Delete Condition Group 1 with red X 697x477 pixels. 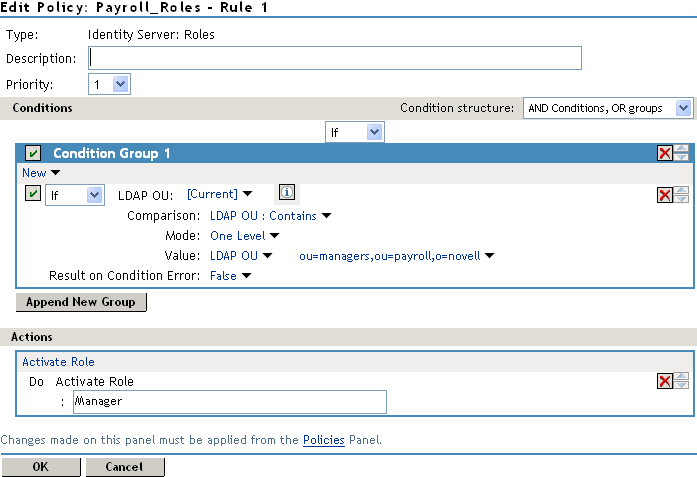click(665, 153)
